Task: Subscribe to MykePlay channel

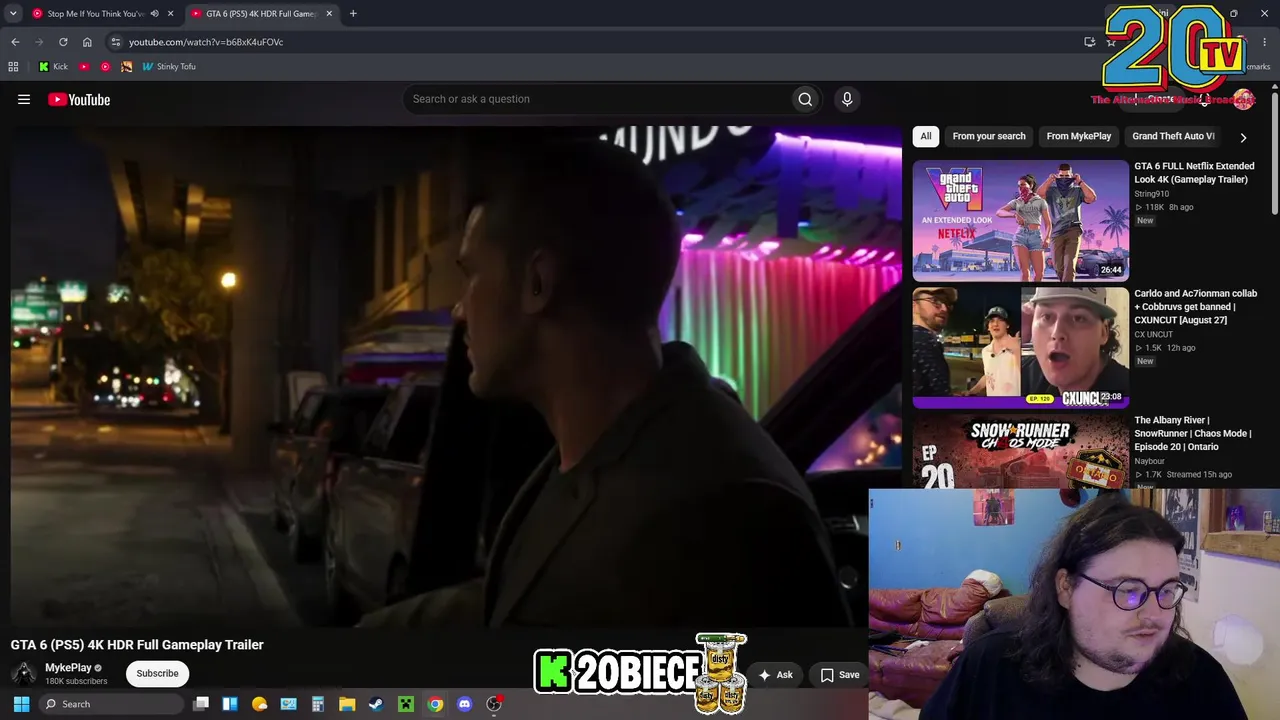Action: coord(157,673)
